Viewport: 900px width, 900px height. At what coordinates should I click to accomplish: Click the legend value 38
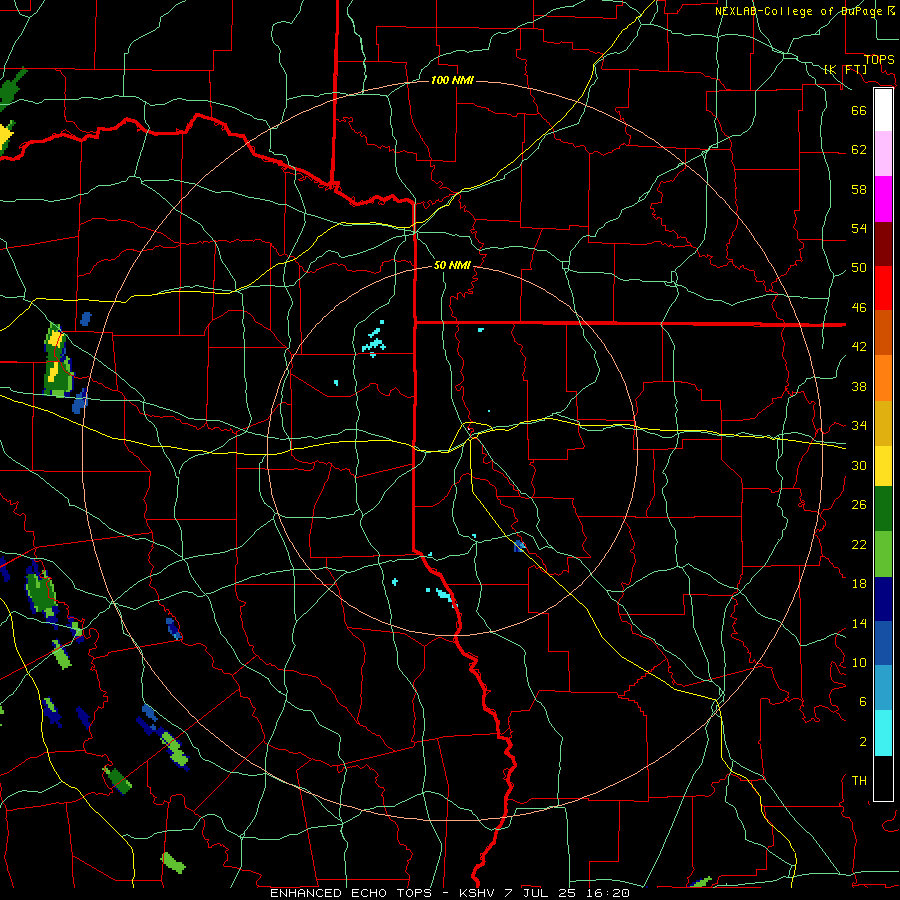859,386
